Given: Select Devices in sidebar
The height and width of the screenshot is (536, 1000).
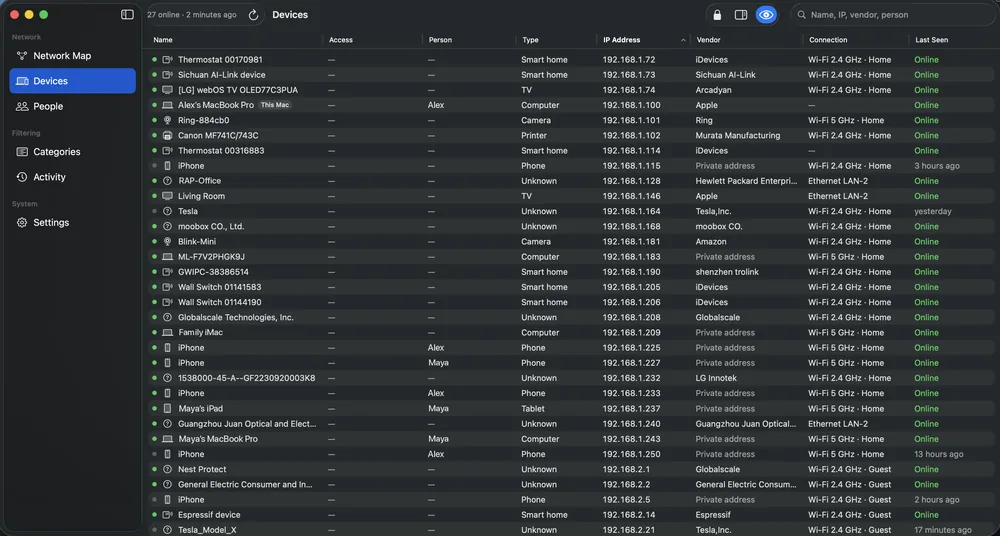Looking at the screenshot, I should (72, 81).
